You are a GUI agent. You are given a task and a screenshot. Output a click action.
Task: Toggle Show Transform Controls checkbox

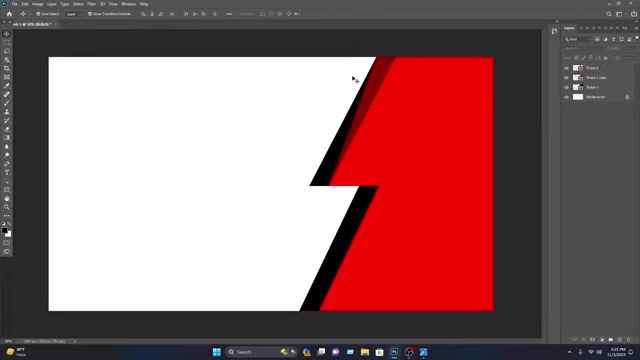[90, 14]
